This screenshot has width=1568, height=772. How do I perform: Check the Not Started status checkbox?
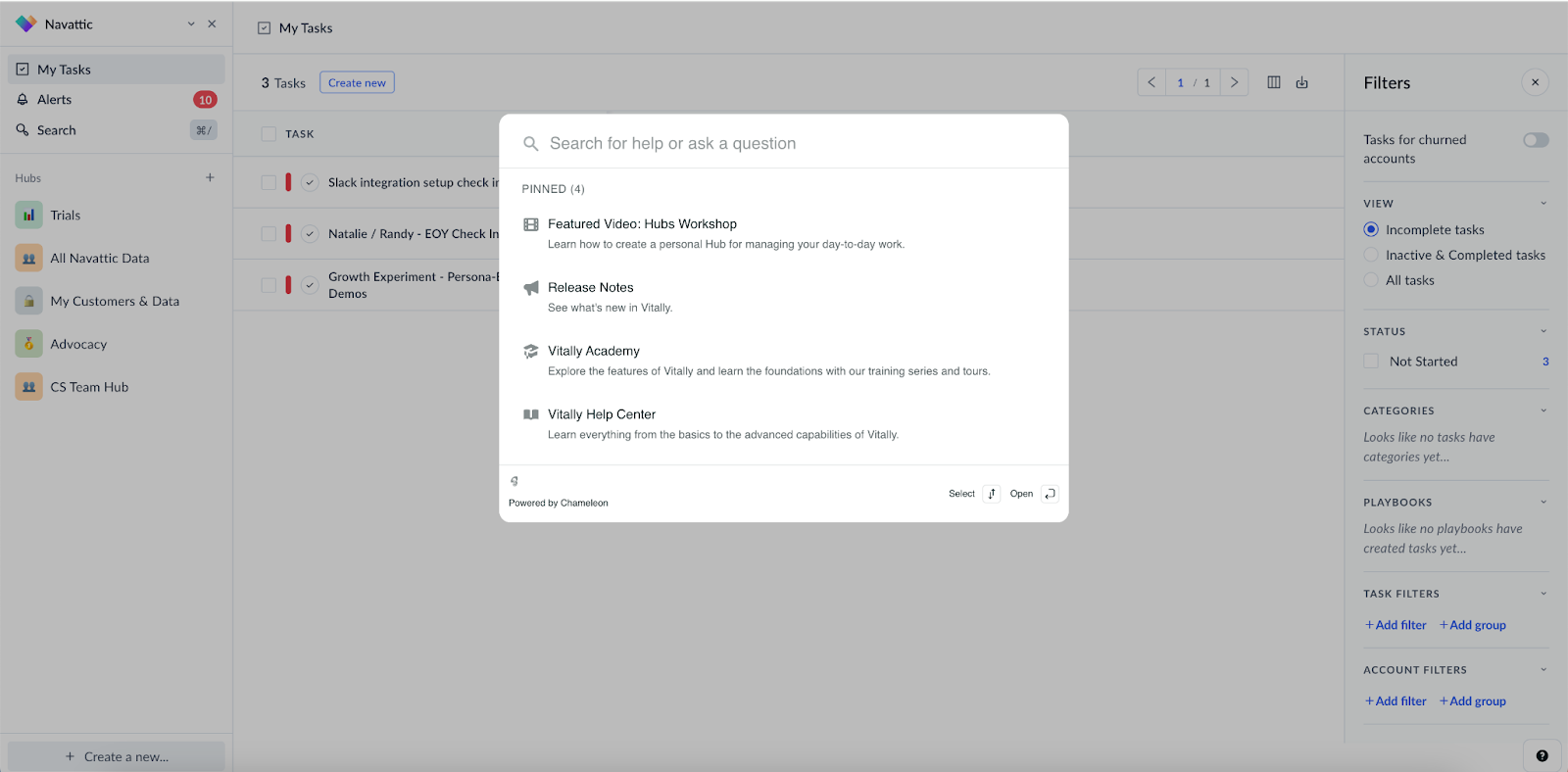(x=1371, y=362)
